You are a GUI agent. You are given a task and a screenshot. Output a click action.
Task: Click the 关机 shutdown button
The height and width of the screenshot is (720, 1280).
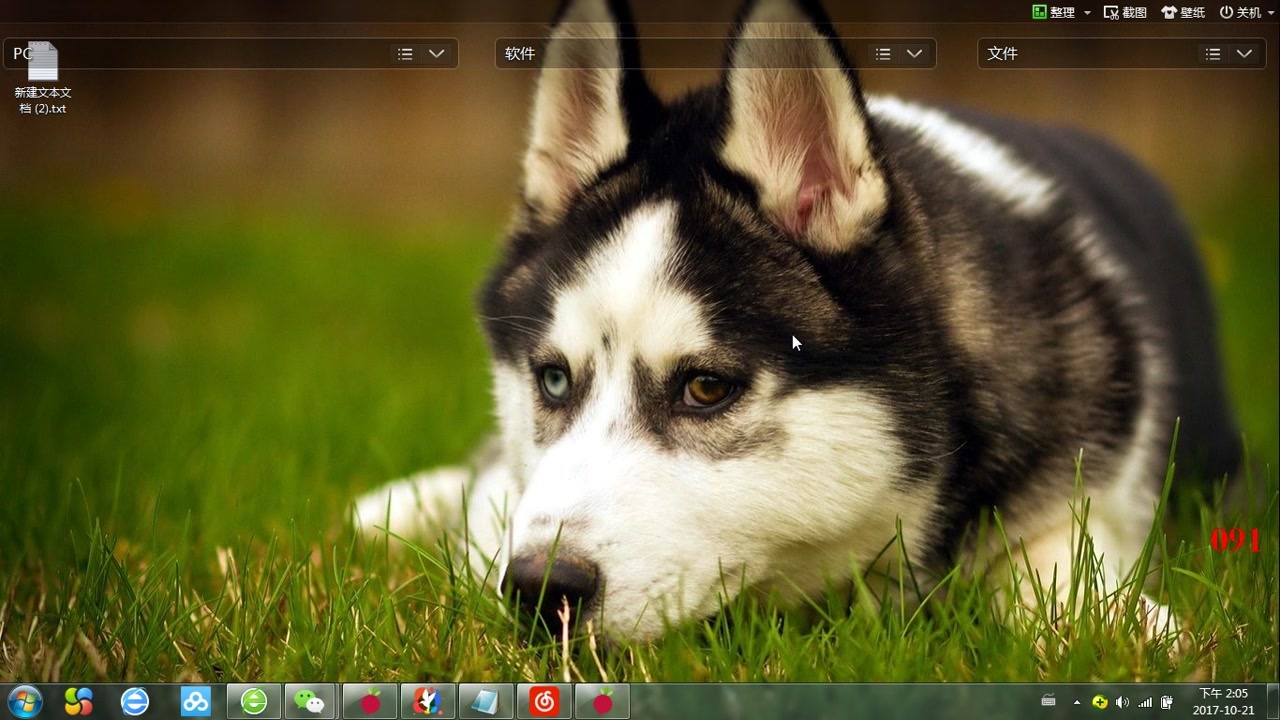click(1240, 12)
